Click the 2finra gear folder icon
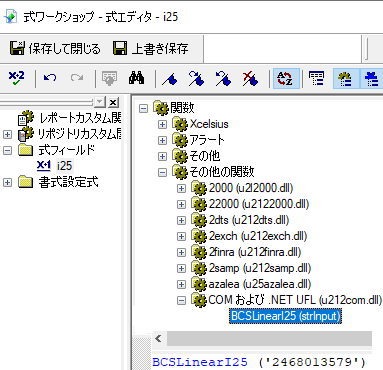The width and height of the screenshot is (383, 370). tap(199, 252)
